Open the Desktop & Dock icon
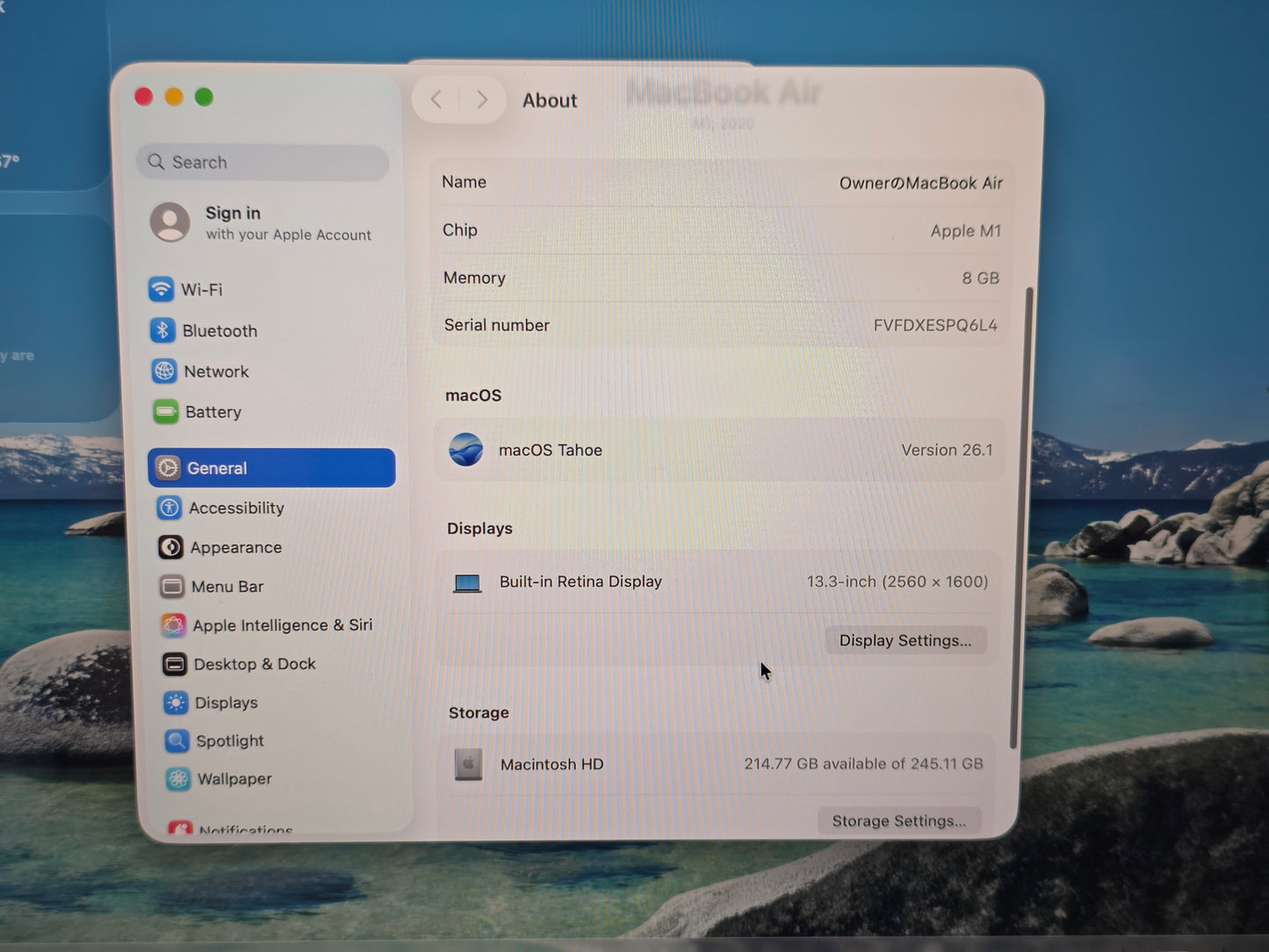 pos(175,664)
